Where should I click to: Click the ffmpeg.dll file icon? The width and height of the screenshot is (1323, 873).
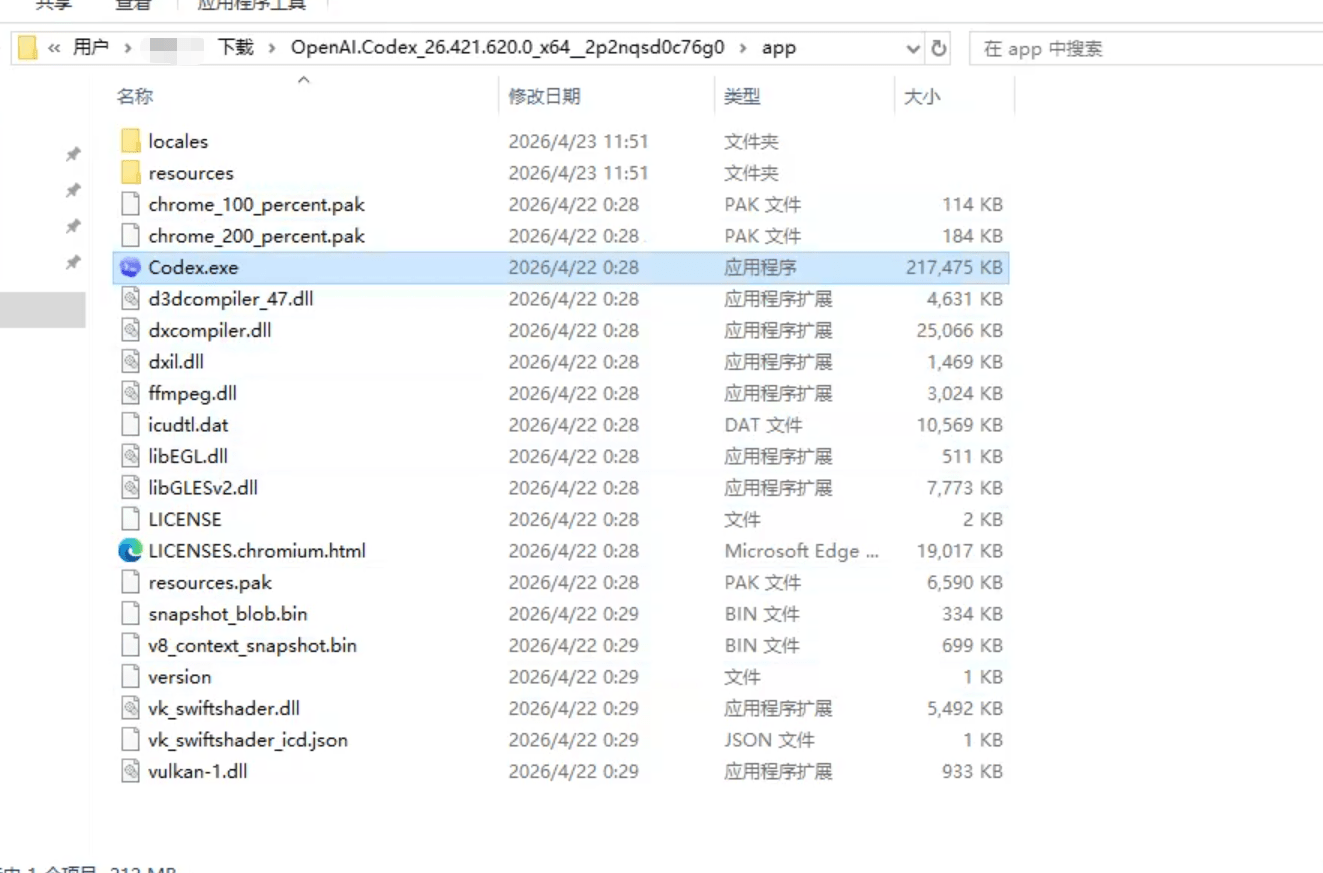point(130,394)
